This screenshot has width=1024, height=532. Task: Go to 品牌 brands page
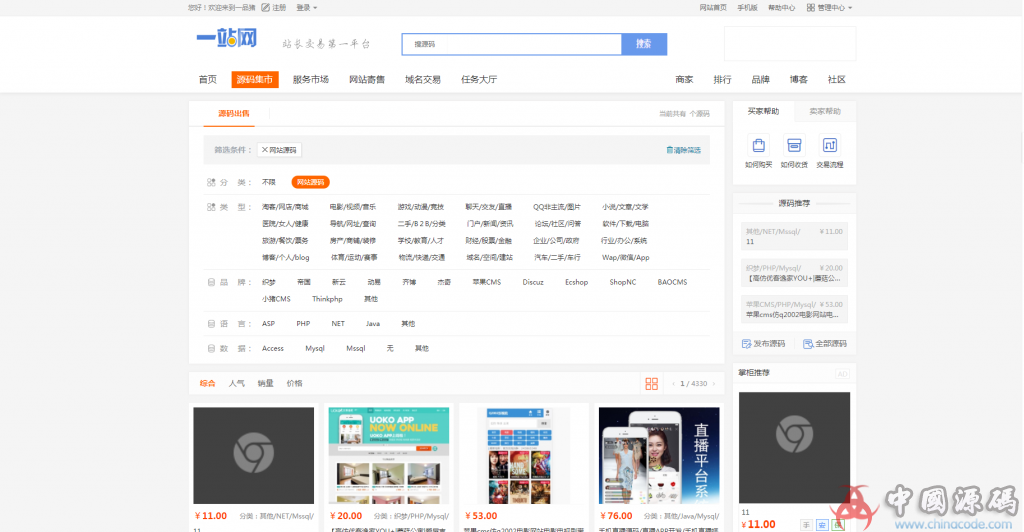coord(760,80)
